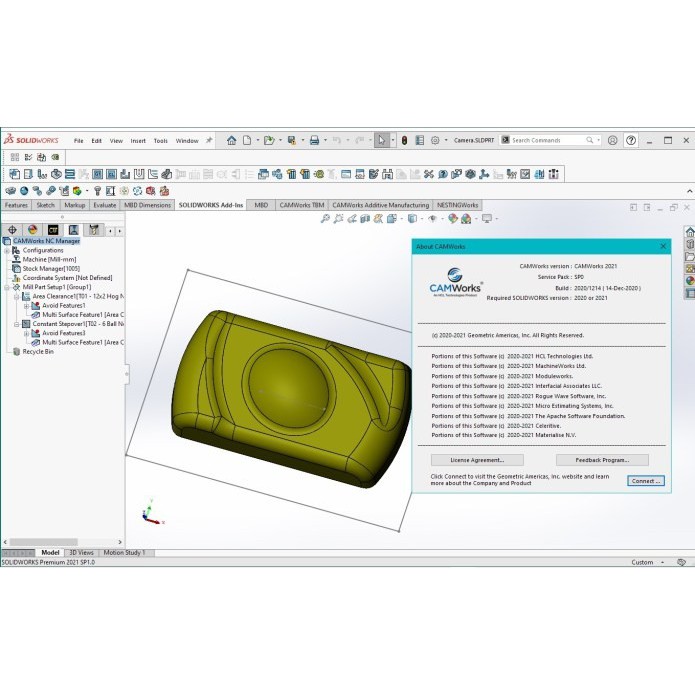Switch to the Features tab
The image size is (695, 695).
(16, 205)
